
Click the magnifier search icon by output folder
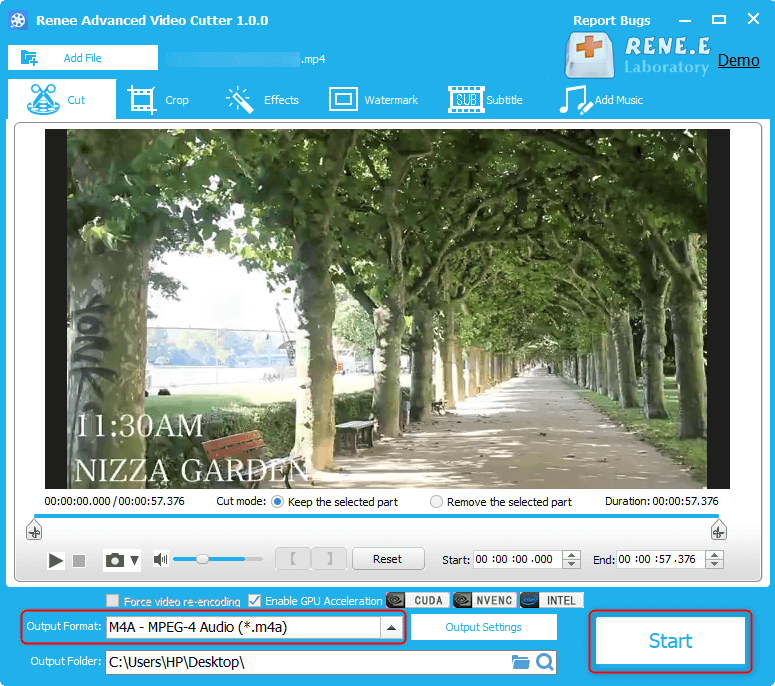pyautogui.click(x=544, y=662)
